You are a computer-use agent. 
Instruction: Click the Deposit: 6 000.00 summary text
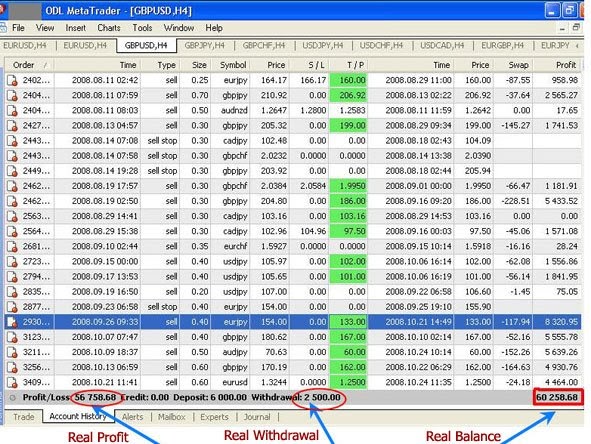click(210, 397)
